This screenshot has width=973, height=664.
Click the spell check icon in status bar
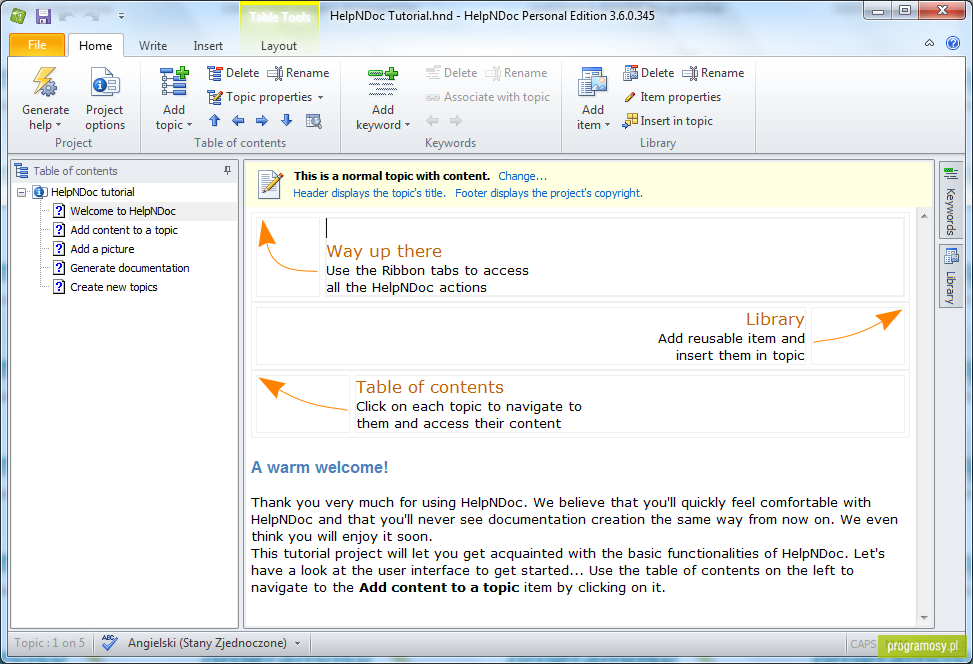click(x=109, y=643)
